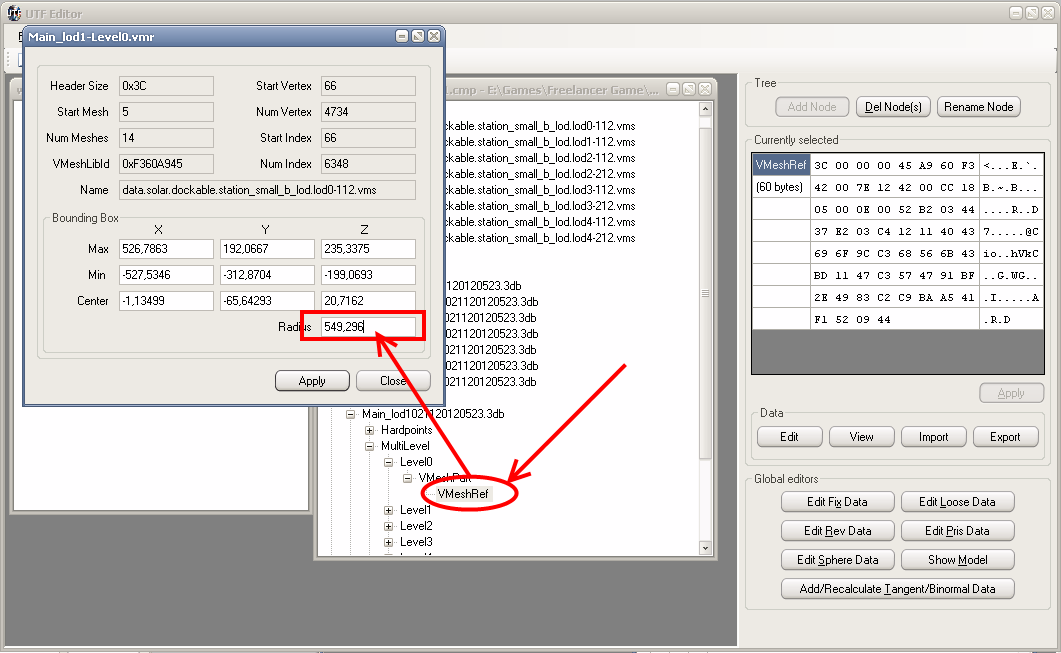
Task: Minimize the Main_lod1-Level0.vmr dialog
Action: pos(402,36)
